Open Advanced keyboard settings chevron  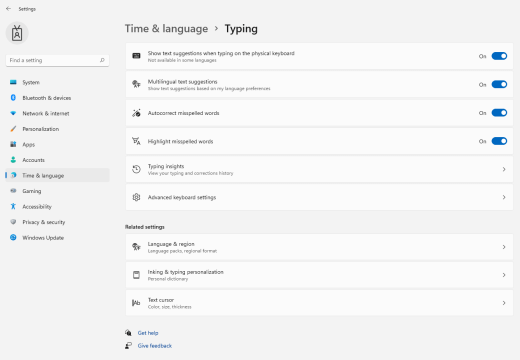point(504,197)
